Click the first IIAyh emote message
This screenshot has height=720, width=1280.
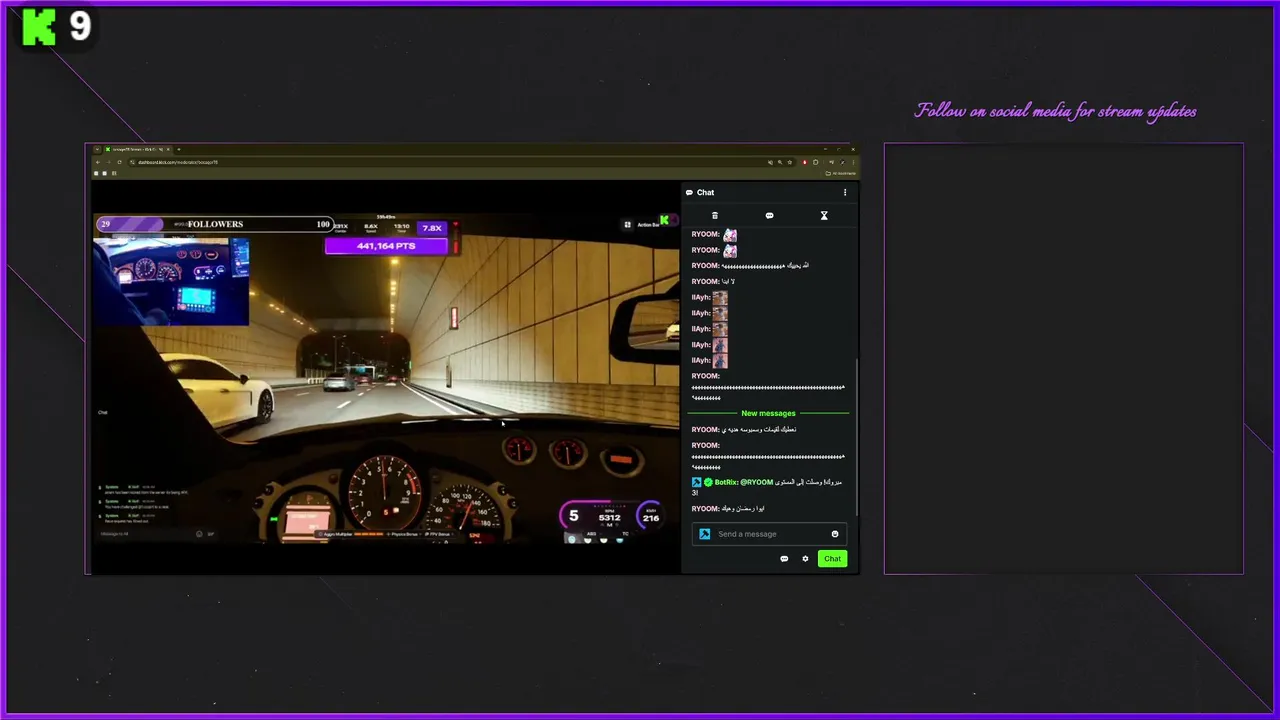[710, 297]
